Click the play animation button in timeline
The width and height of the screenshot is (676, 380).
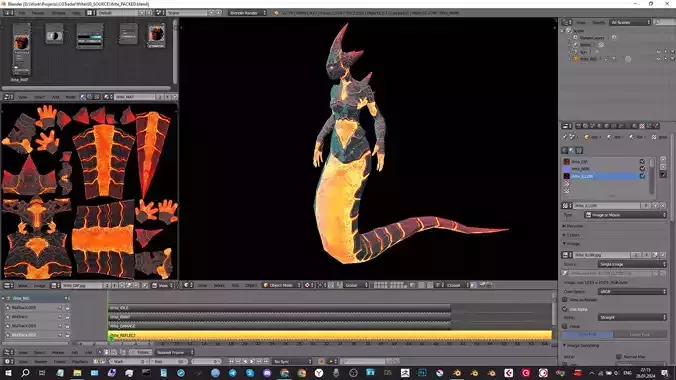(x=252, y=361)
